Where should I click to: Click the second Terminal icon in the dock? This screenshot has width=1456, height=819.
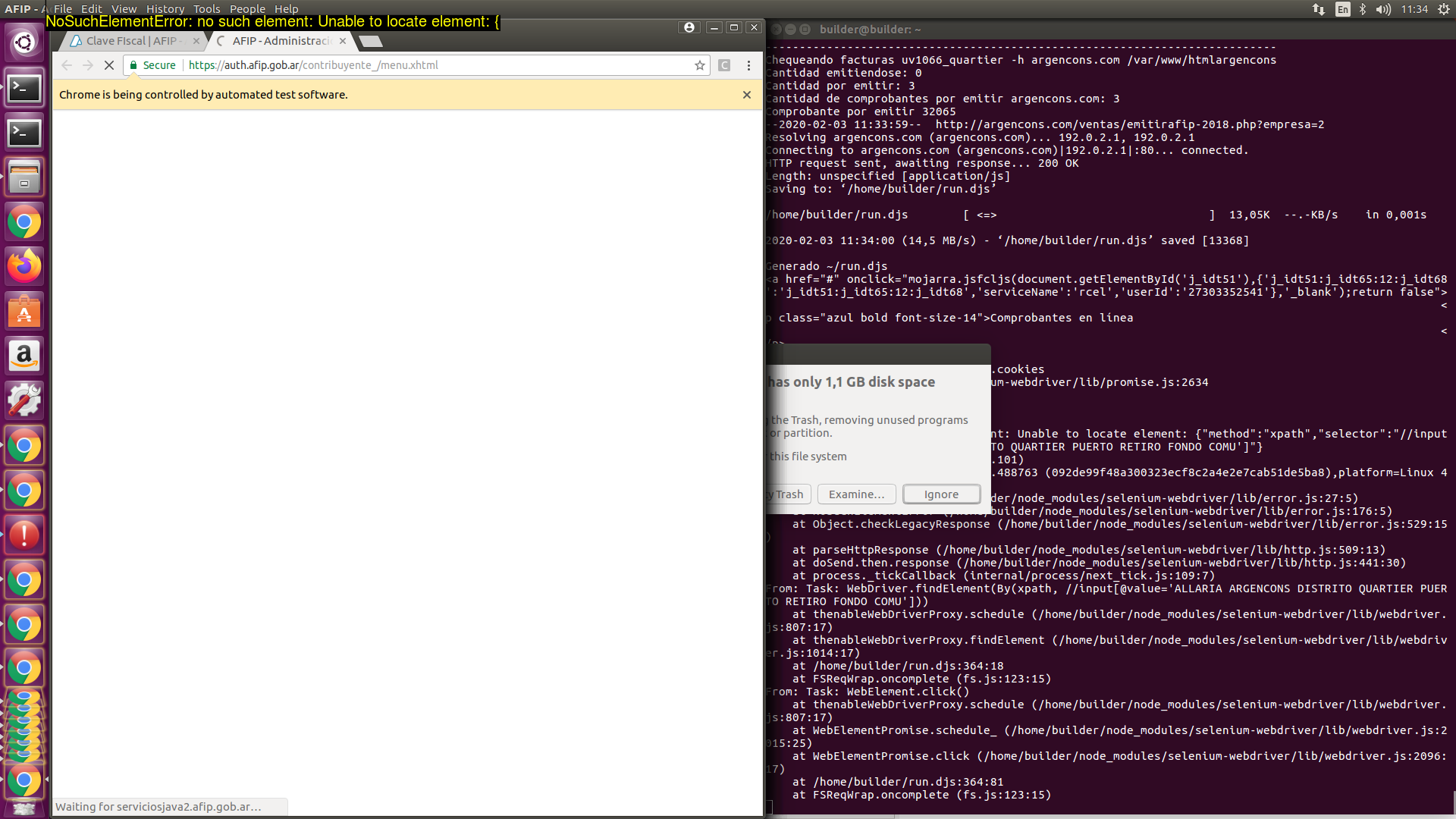24,133
